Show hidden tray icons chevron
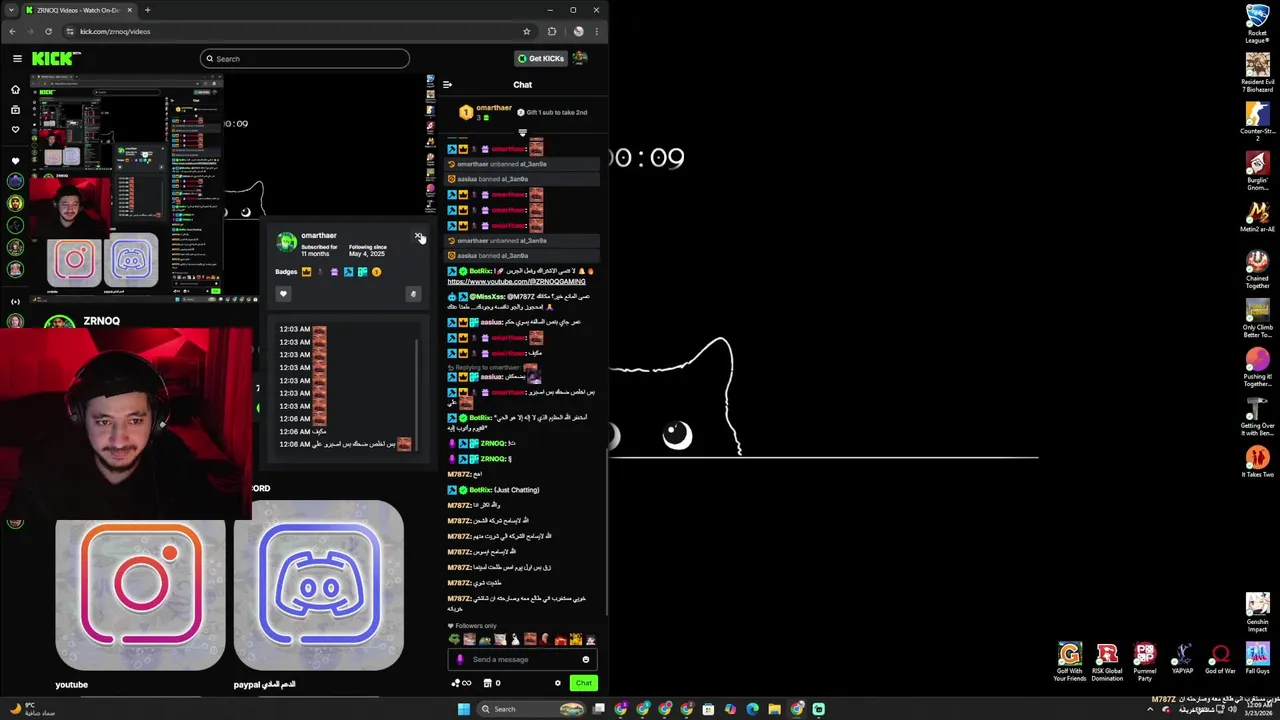 point(1150,709)
